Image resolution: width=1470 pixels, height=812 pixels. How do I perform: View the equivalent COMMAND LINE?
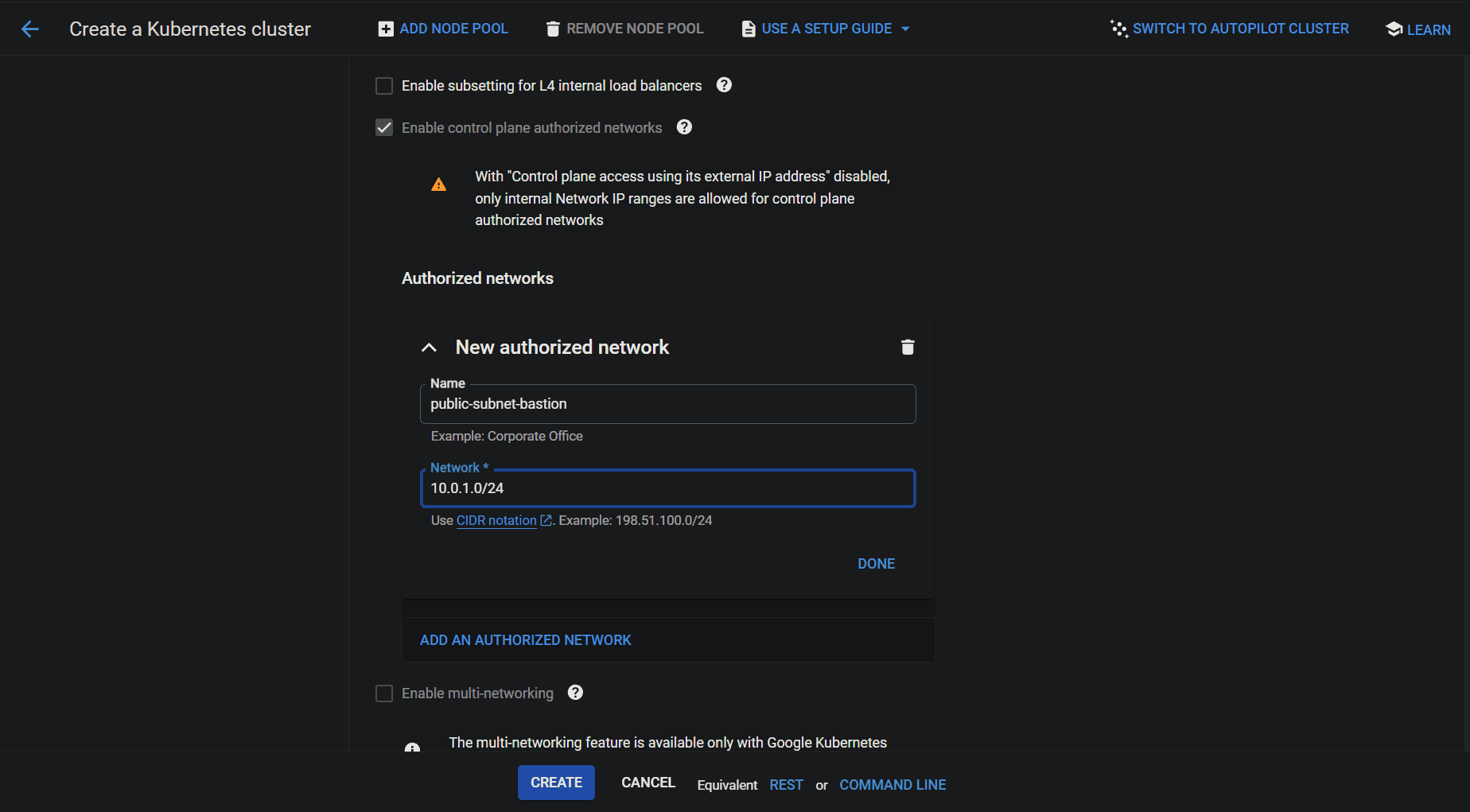pos(892,784)
